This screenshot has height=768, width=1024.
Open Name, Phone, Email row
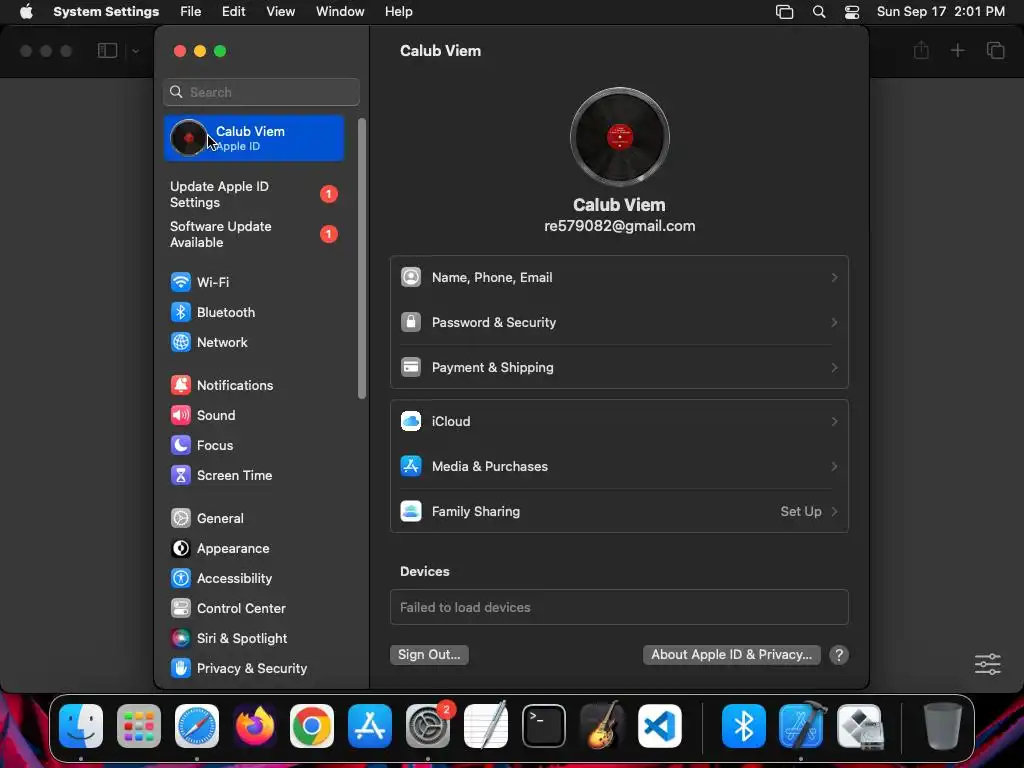[x=619, y=278]
